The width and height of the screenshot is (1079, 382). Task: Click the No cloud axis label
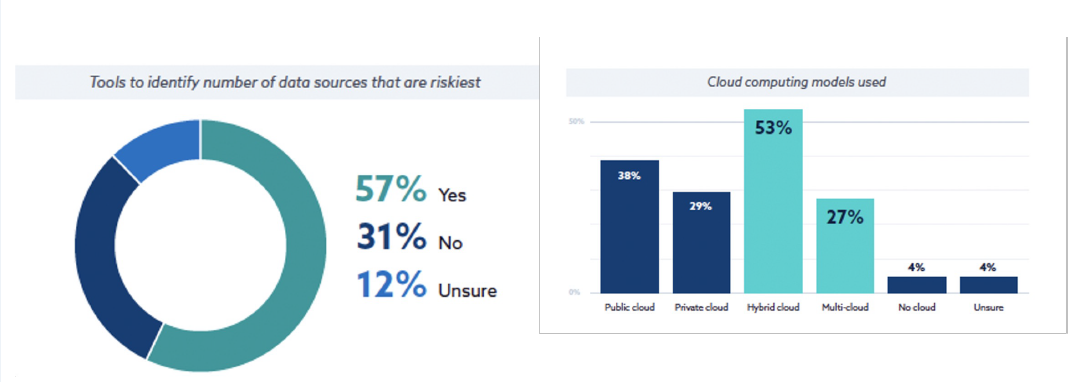click(917, 308)
